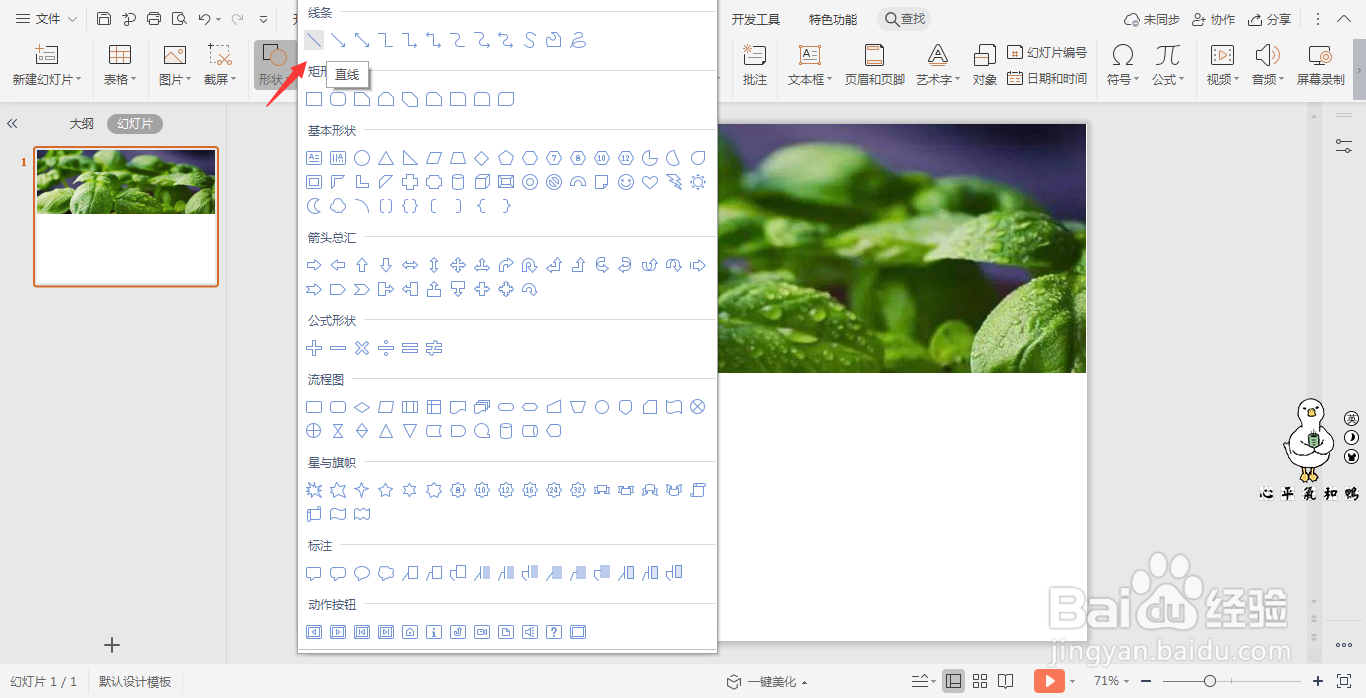Viewport: 1366px width, 698px height.
Task: Collapse the left slide panel
Action: [x=12, y=124]
